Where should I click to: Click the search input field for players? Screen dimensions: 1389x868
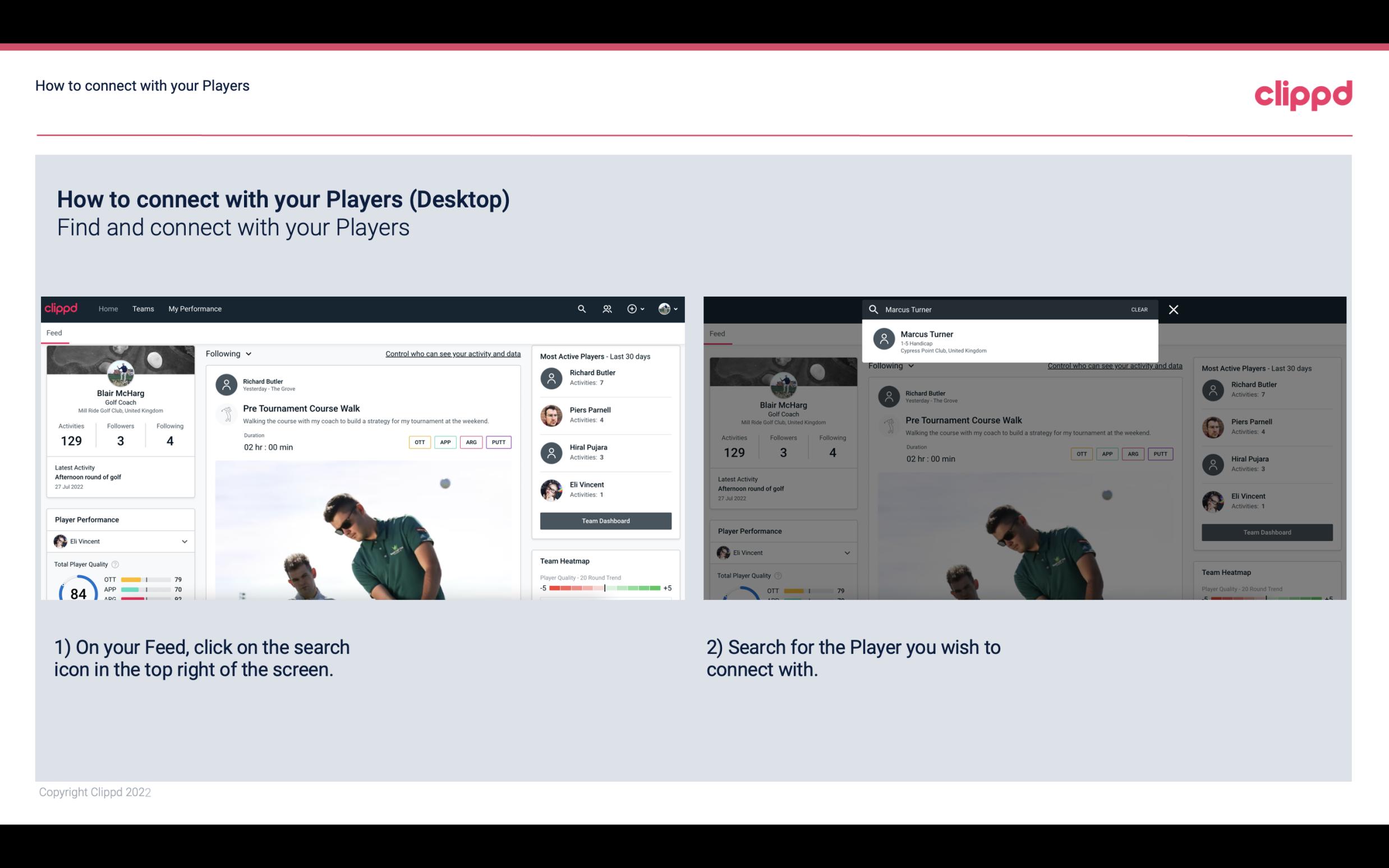click(x=1004, y=309)
